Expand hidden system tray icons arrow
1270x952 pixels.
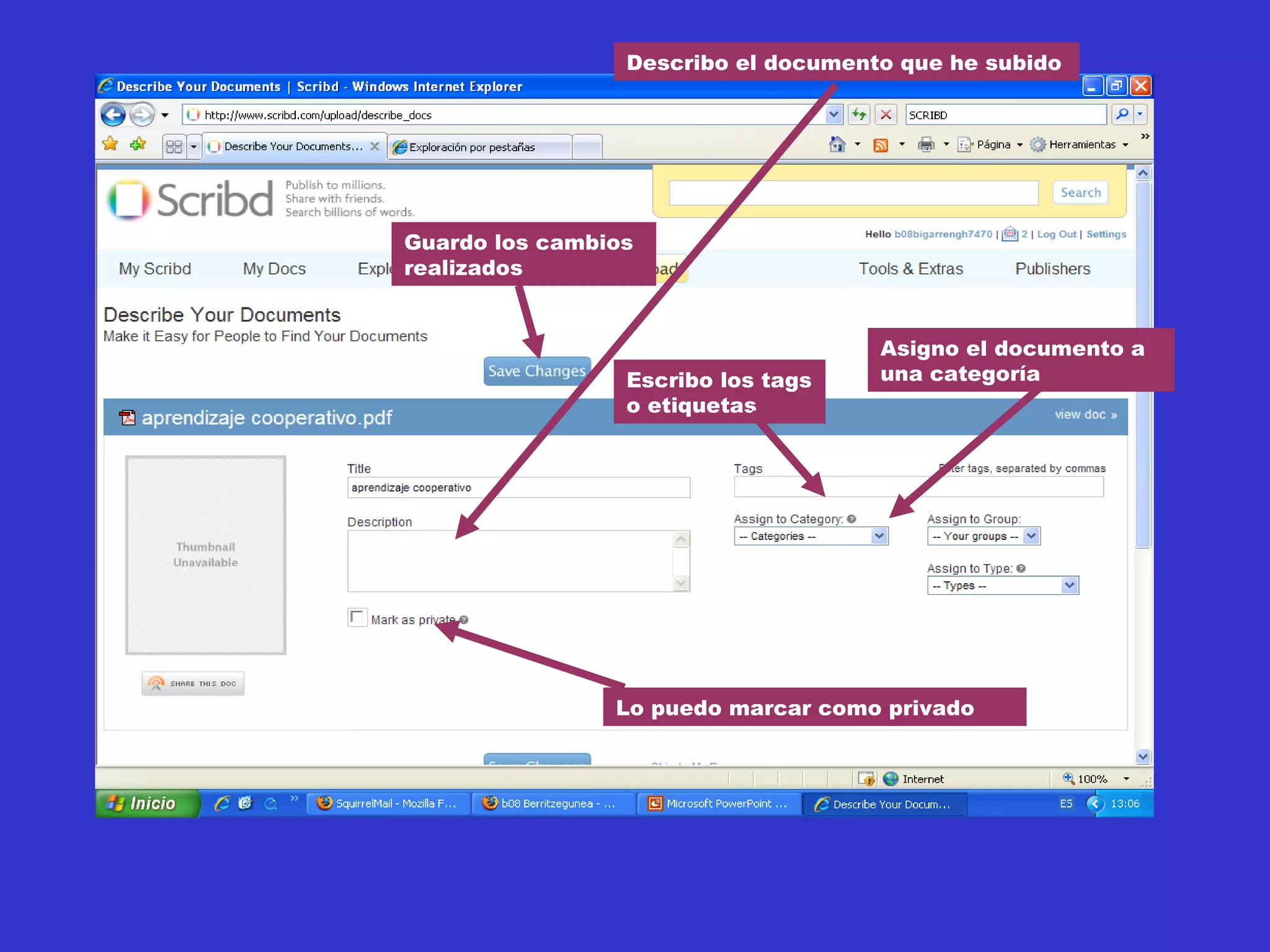click(1095, 804)
